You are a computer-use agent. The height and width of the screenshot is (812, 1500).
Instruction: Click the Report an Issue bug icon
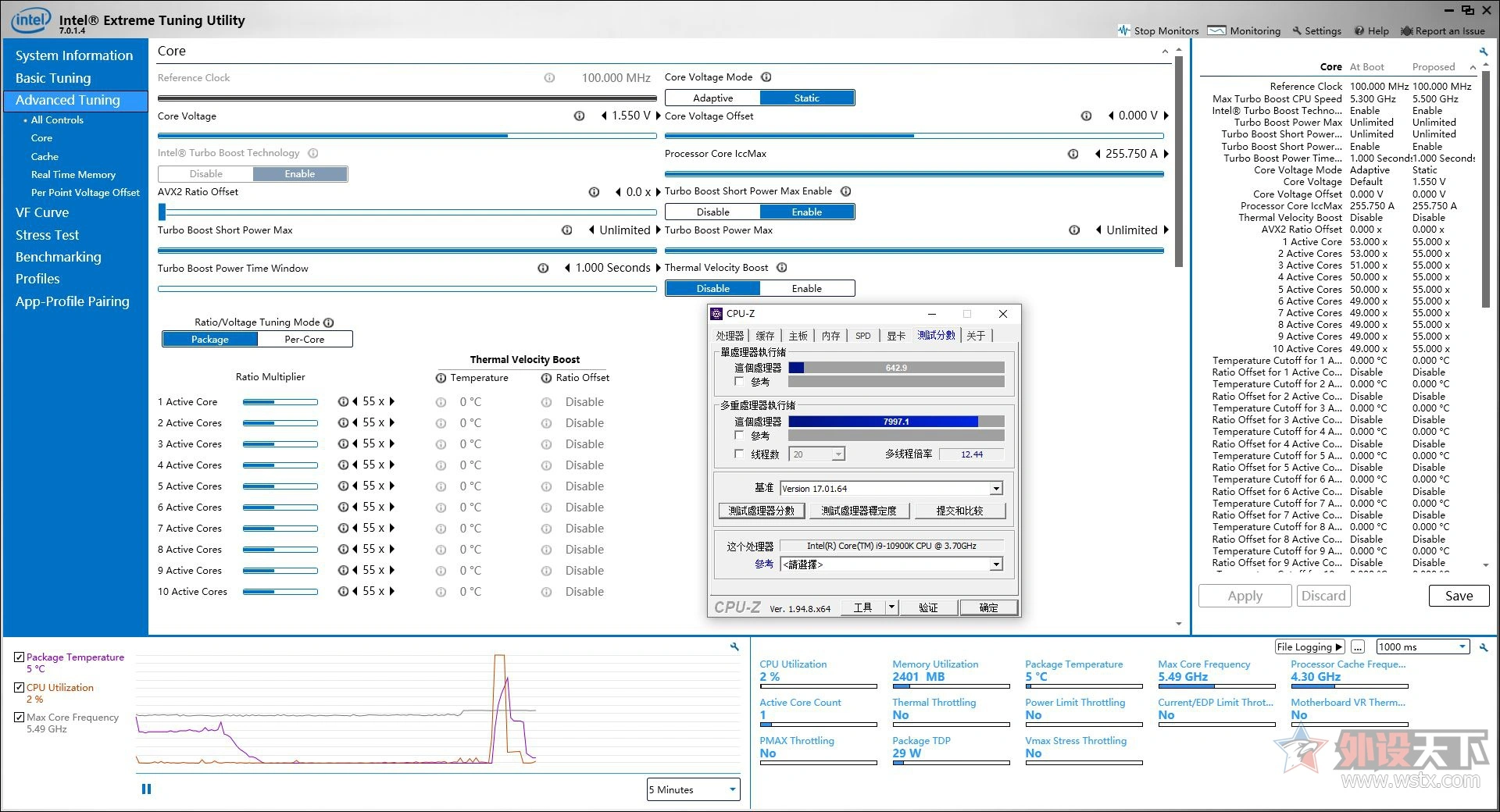1406,30
